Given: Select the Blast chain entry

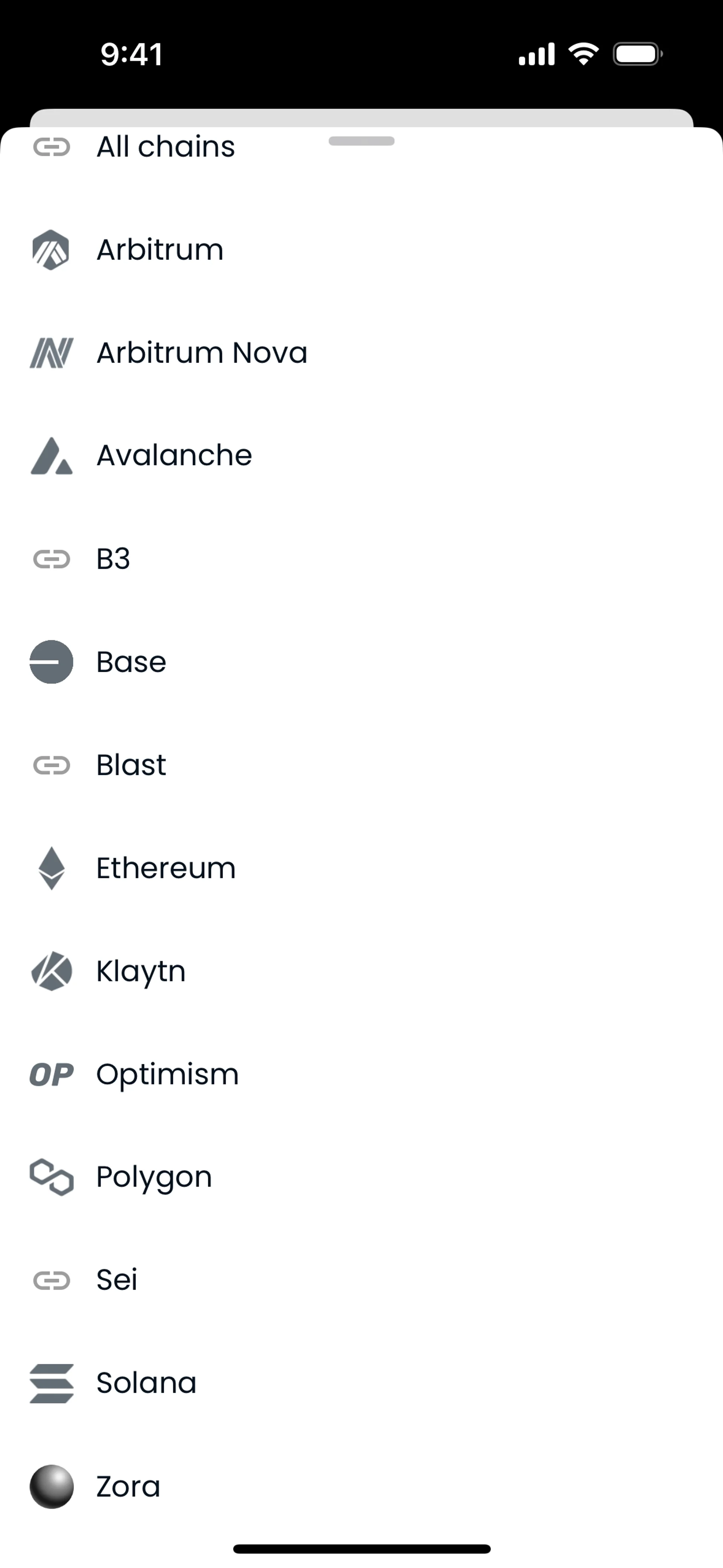Looking at the screenshot, I should click(x=131, y=765).
